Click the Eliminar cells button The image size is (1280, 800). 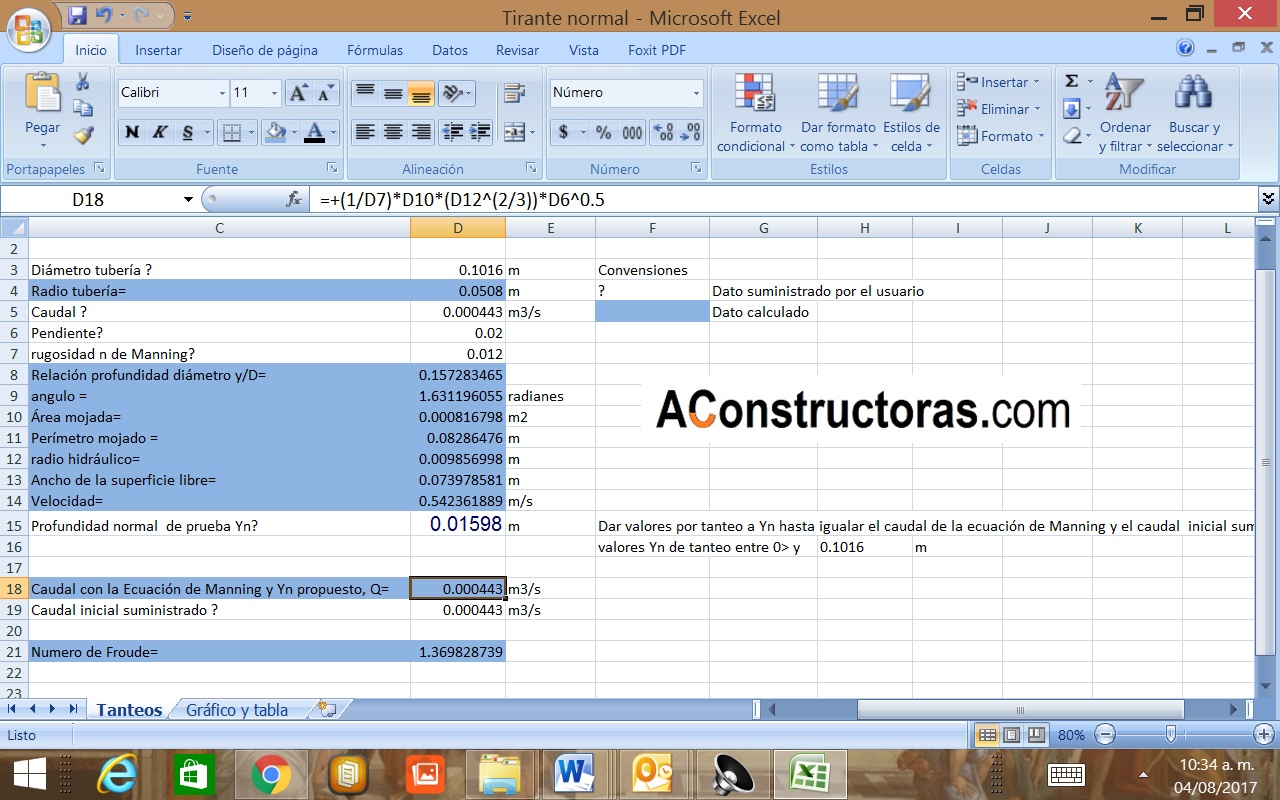(x=1000, y=109)
